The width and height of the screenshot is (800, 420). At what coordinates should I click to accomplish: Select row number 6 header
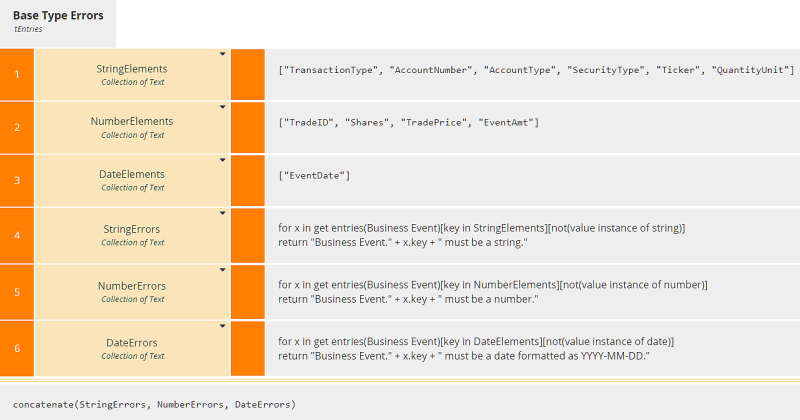point(17,349)
